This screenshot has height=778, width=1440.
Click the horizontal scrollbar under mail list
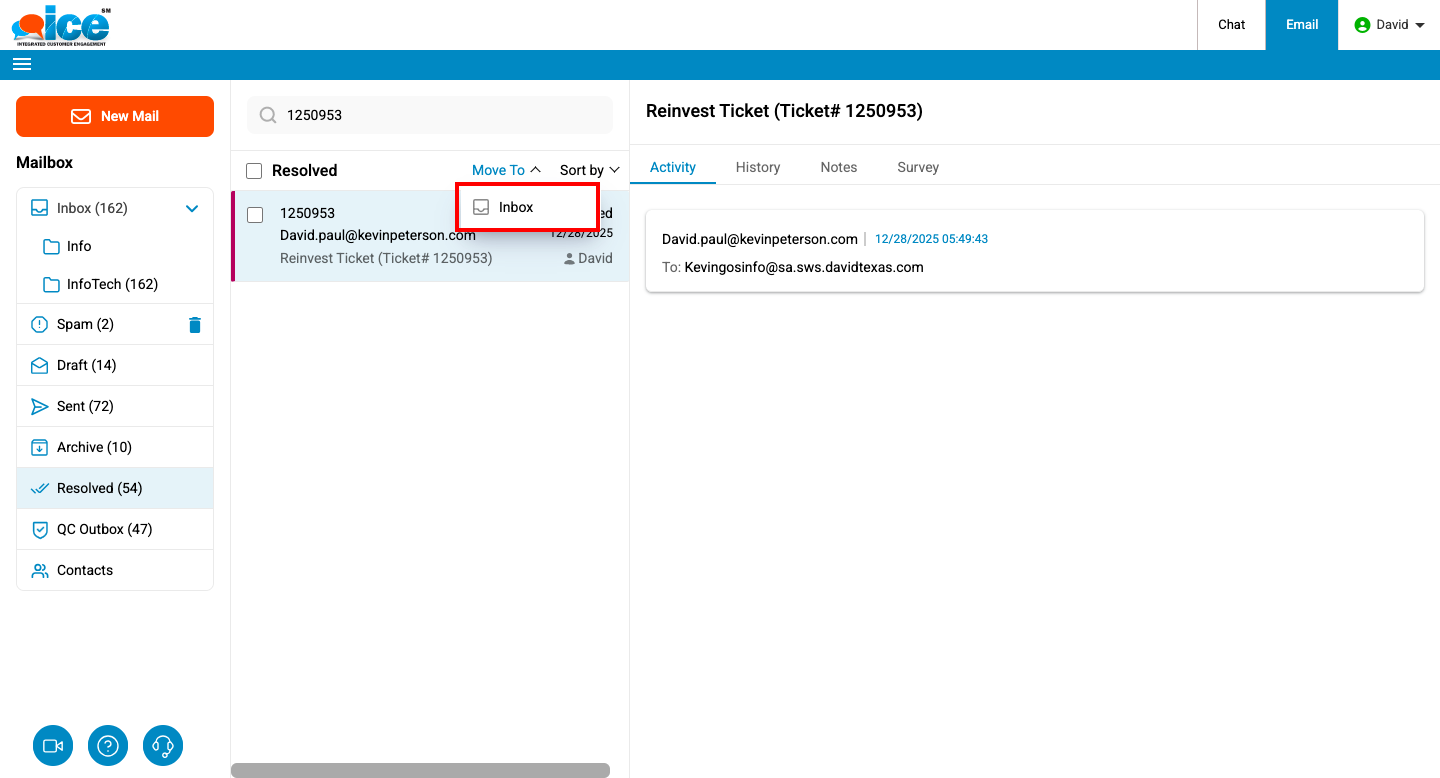(x=420, y=770)
